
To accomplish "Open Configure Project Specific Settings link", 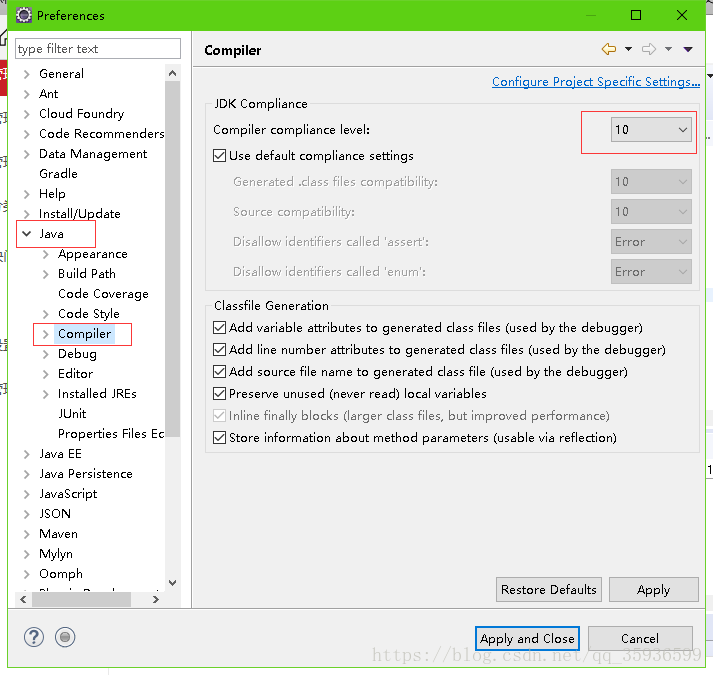I will (596, 82).
